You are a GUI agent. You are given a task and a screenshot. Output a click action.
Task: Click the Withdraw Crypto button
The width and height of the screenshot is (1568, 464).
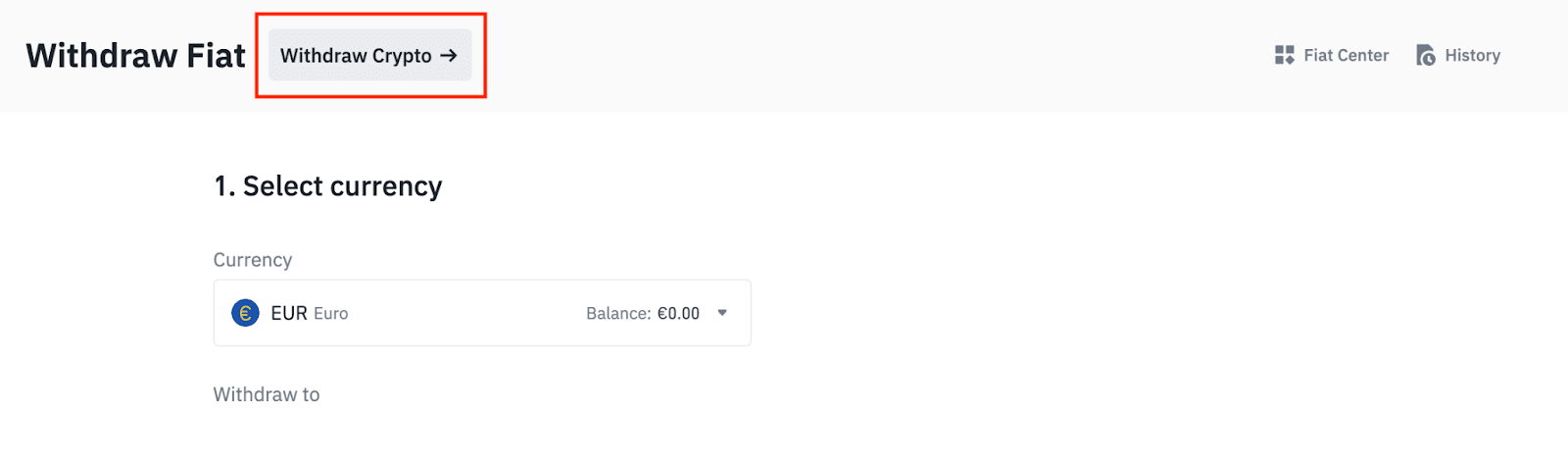(x=369, y=56)
